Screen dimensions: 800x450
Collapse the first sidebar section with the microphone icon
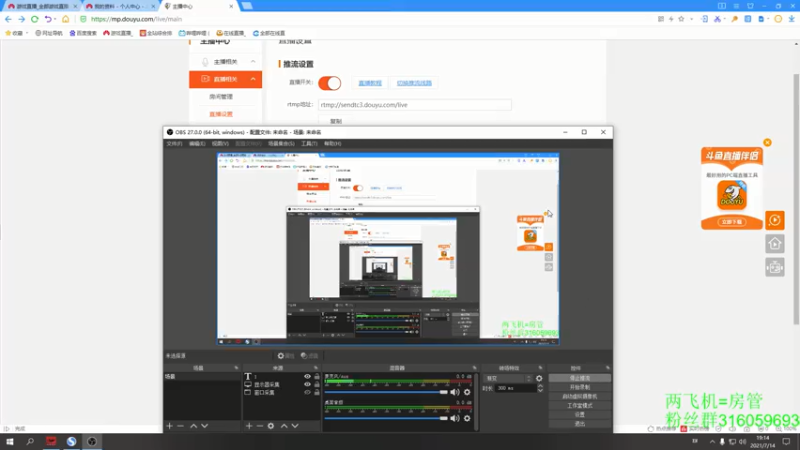coord(253,62)
